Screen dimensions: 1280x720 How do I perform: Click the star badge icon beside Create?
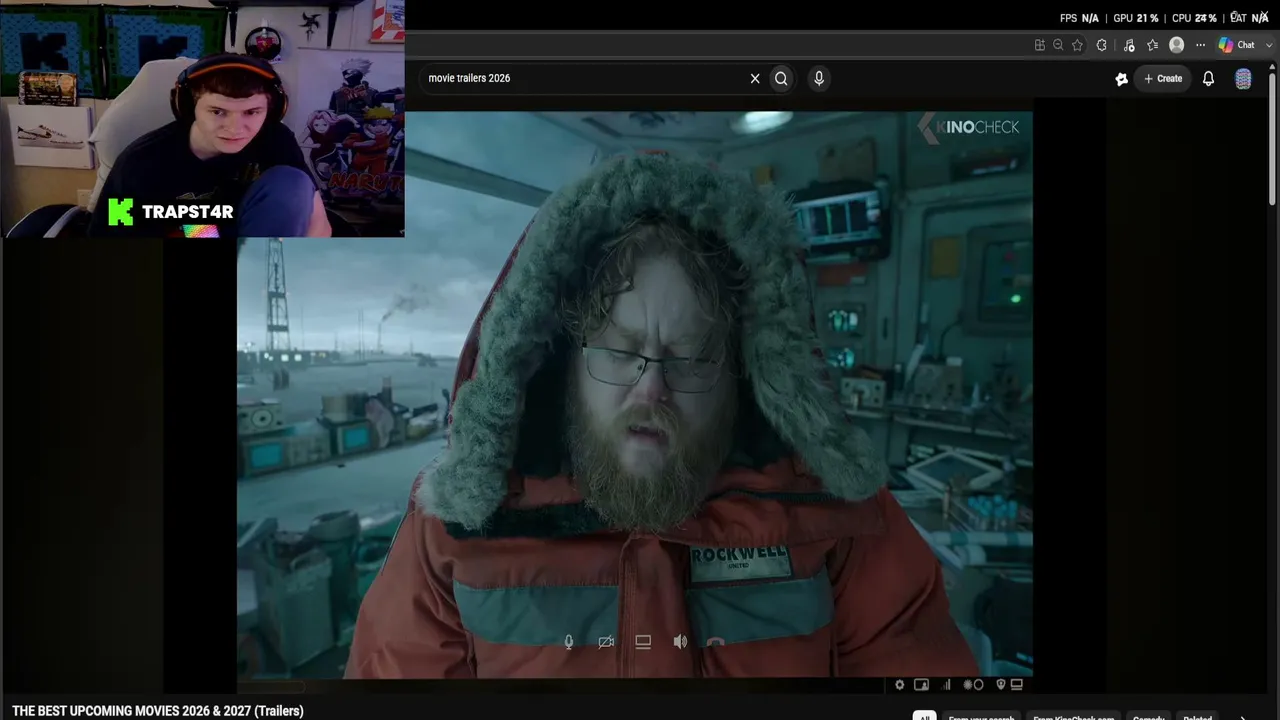click(1122, 79)
